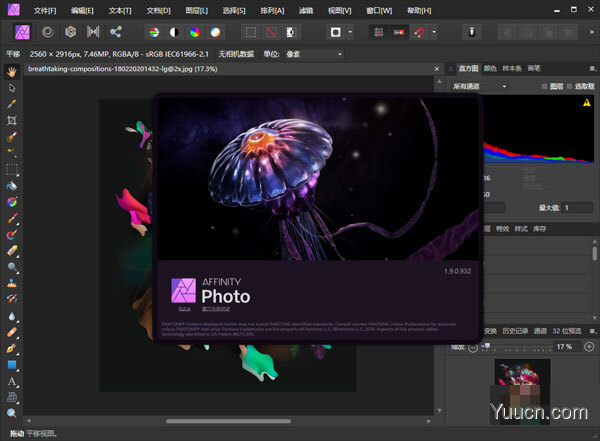Open the 特效 effects tab
Screen dimensions: 600x441
tap(502, 229)
